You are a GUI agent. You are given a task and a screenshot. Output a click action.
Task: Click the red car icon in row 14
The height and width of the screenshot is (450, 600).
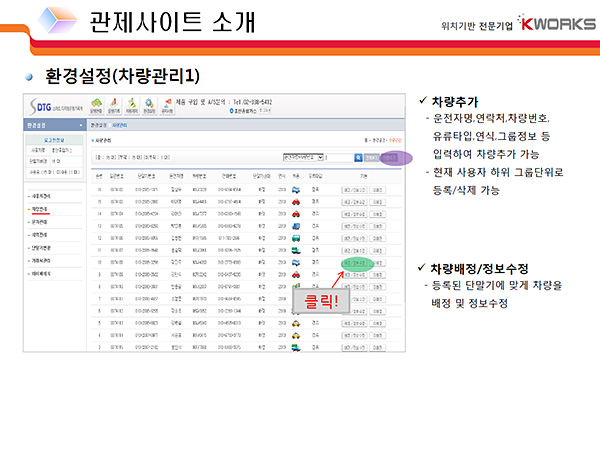click(x=296, y=214)
